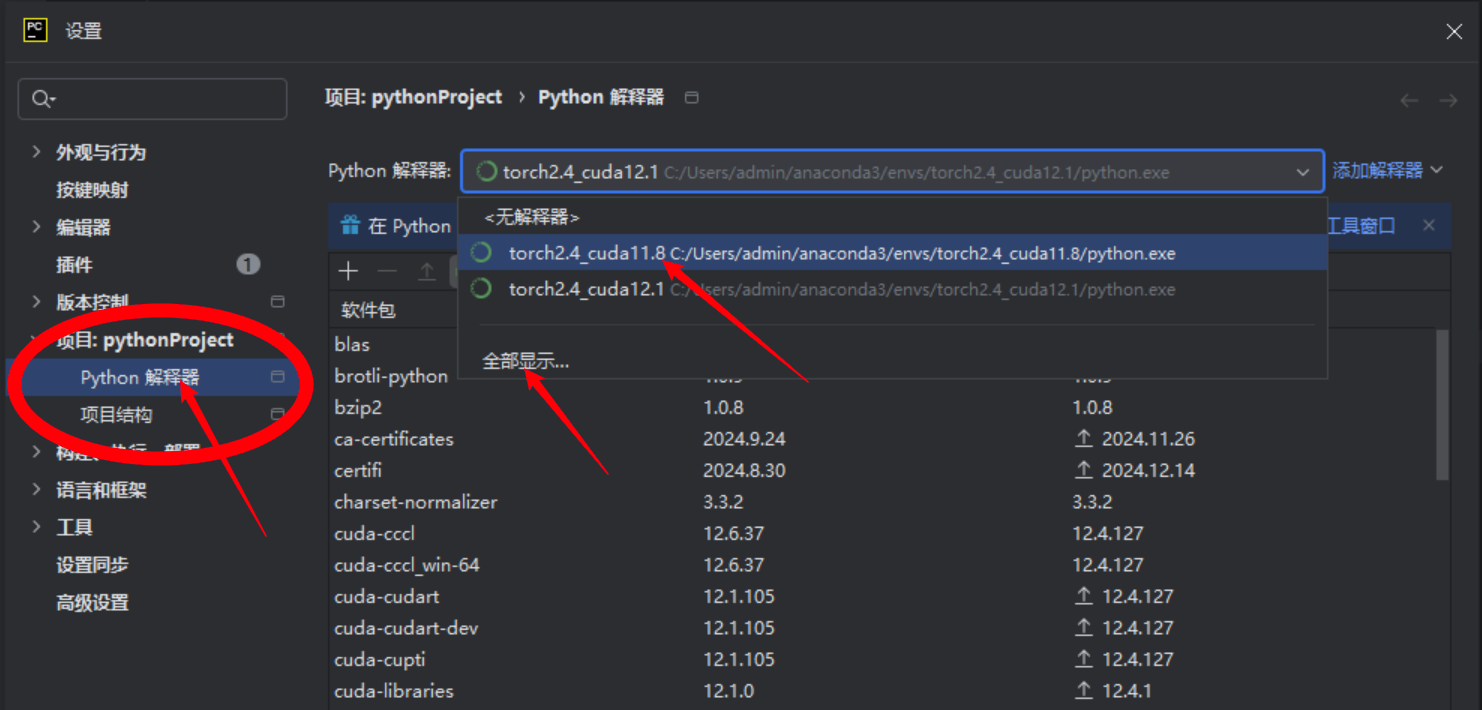Click the back navigation arrow
This screenshot has width=1482, height=710.
point(1409,100)
